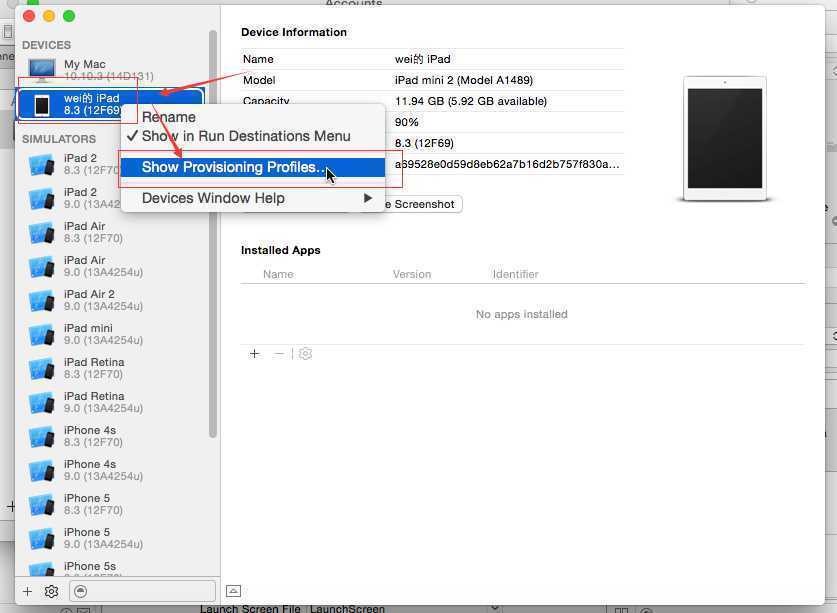Toggle Show in Run Destinations Menu

(246, 136)
